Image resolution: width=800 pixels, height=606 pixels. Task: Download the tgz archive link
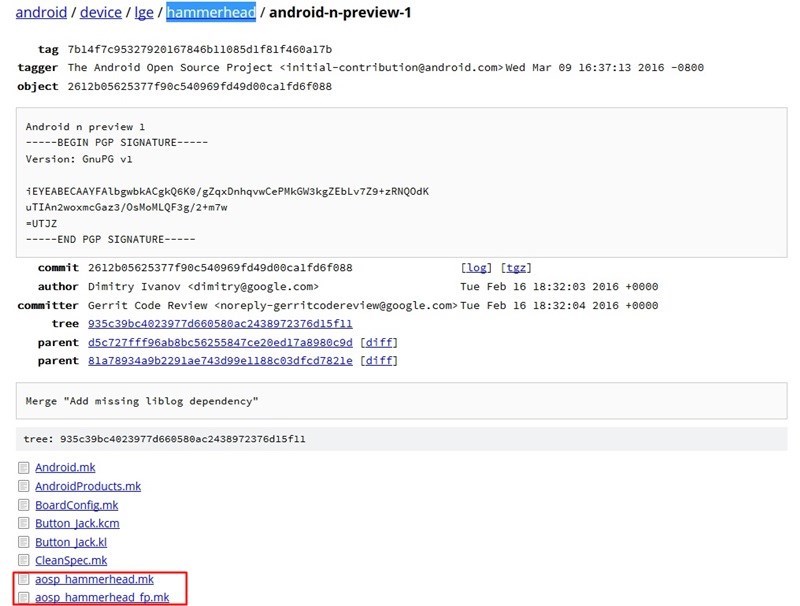516,268
